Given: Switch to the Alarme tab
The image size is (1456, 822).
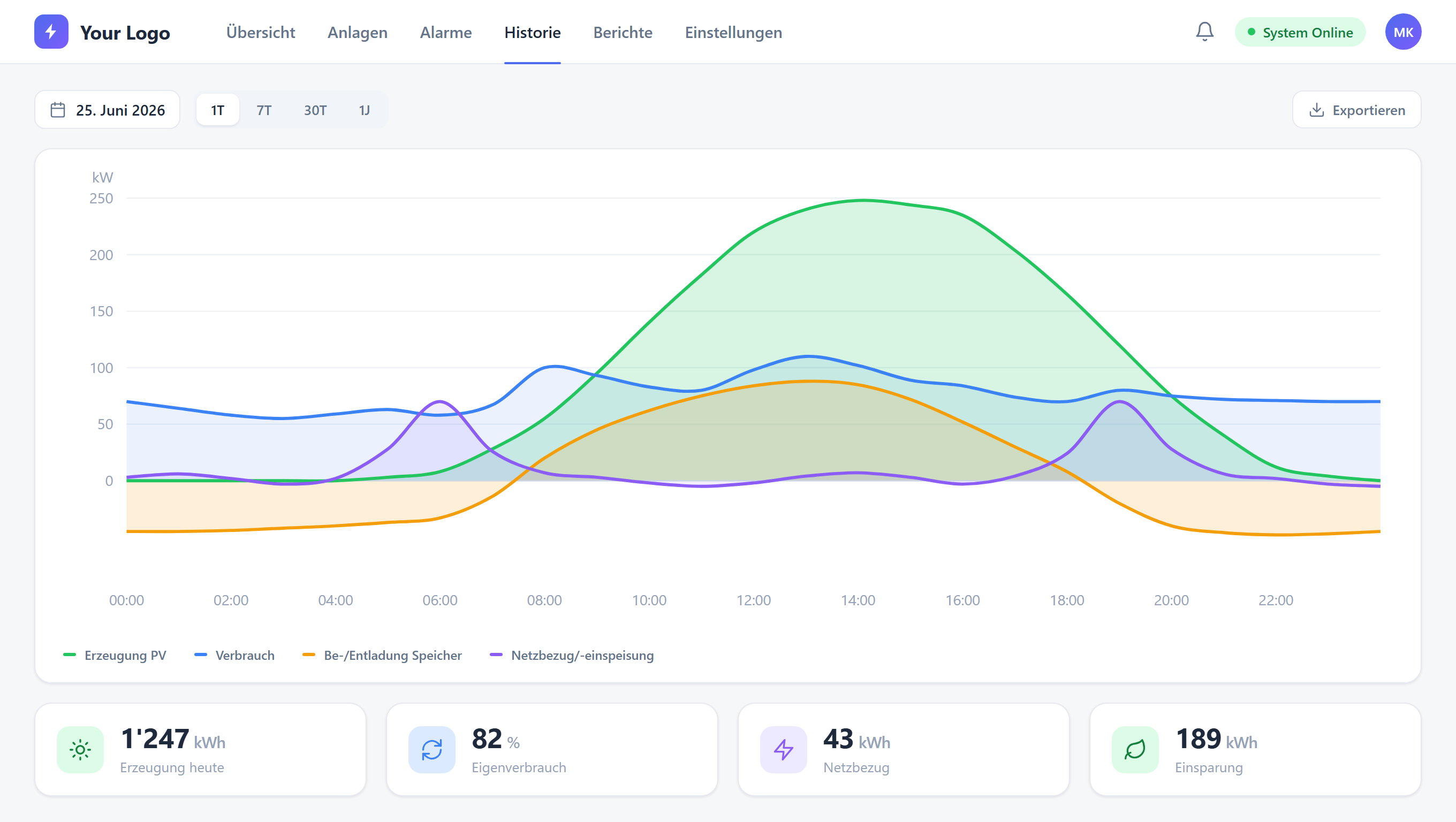Looking at the screenshot, I should point(445,32).
